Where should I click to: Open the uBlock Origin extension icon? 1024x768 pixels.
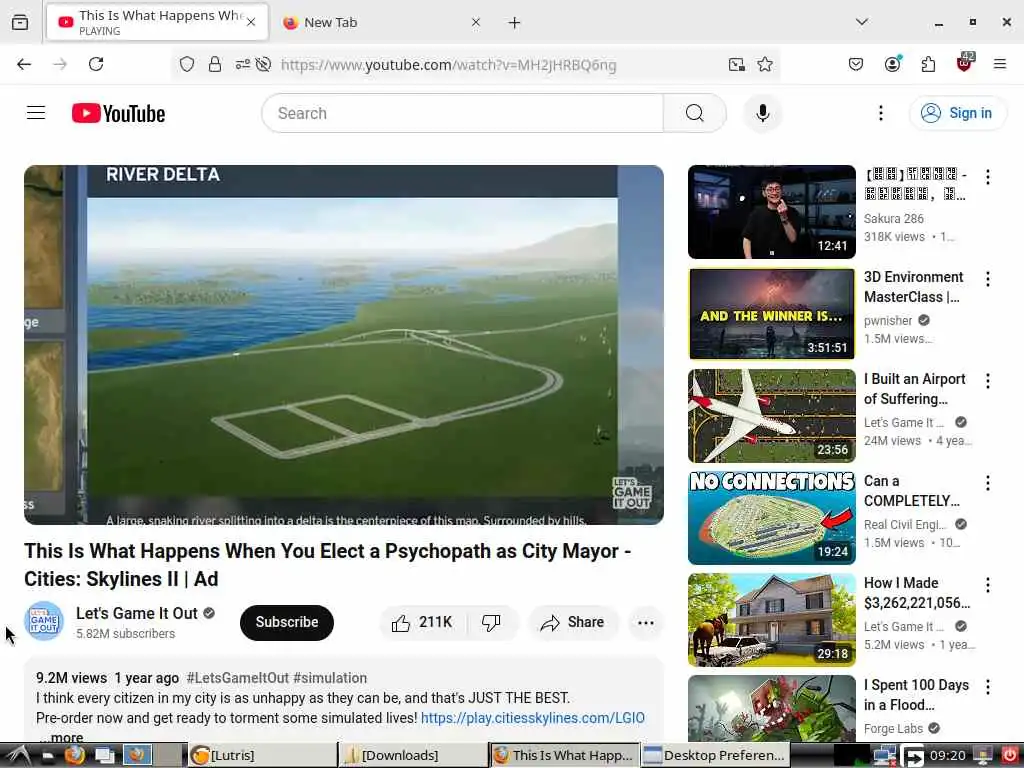[965, 62]
